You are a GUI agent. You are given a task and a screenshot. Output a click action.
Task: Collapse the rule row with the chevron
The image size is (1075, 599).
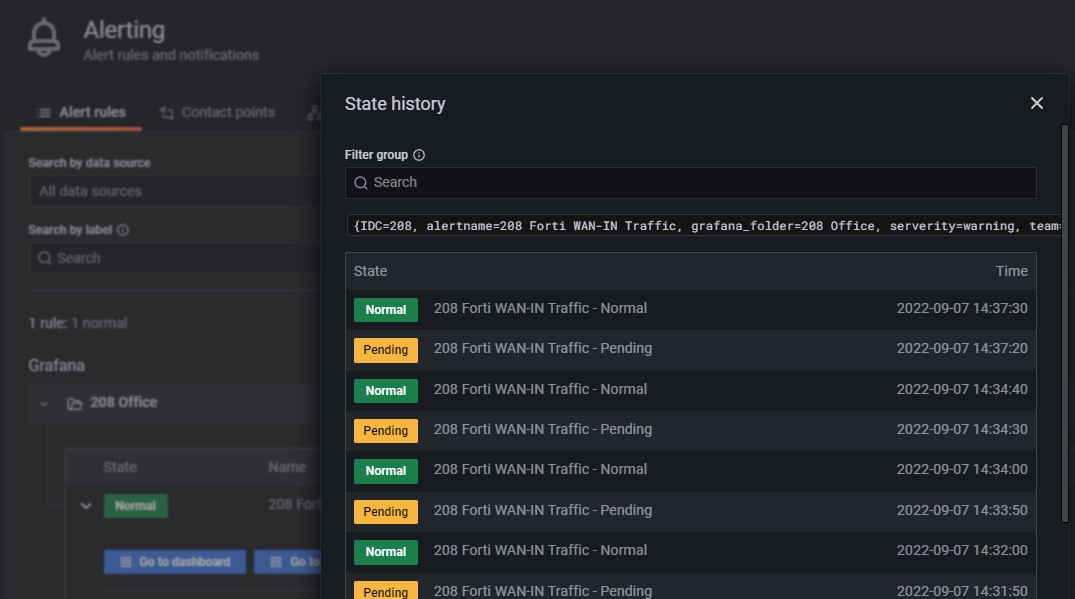click(86, 506)
